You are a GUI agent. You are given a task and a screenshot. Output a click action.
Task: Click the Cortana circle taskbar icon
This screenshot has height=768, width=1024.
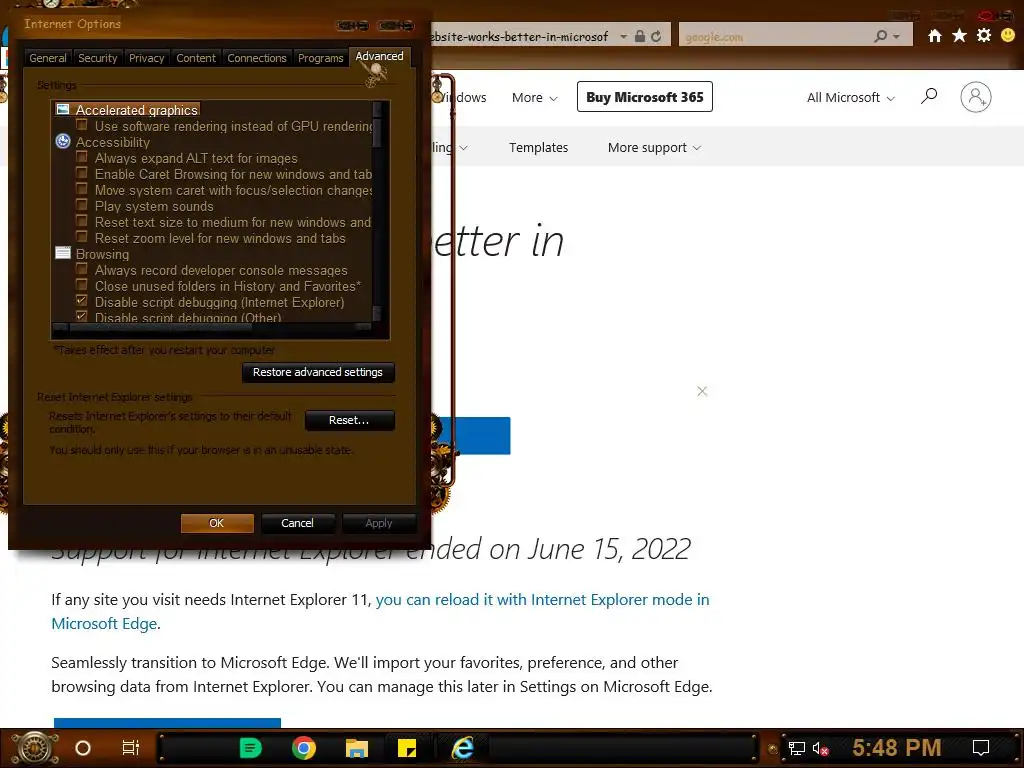[83, 748]
